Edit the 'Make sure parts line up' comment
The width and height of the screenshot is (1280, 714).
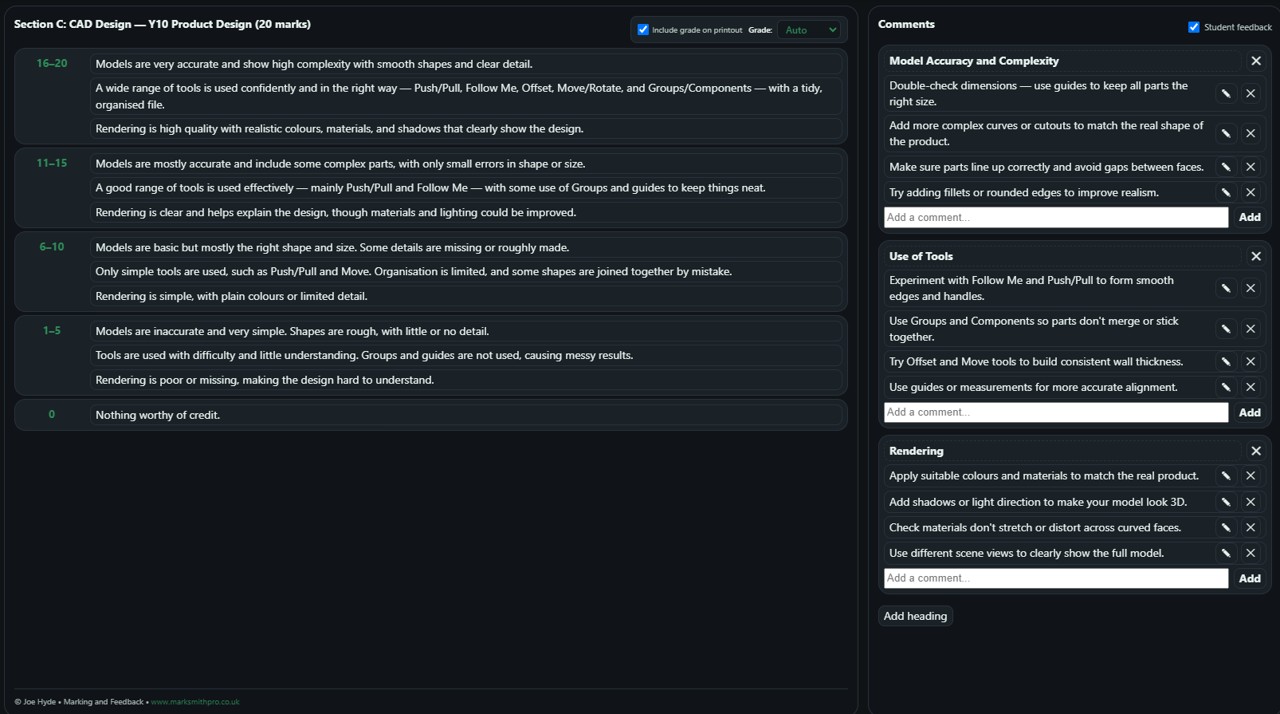1225,167
